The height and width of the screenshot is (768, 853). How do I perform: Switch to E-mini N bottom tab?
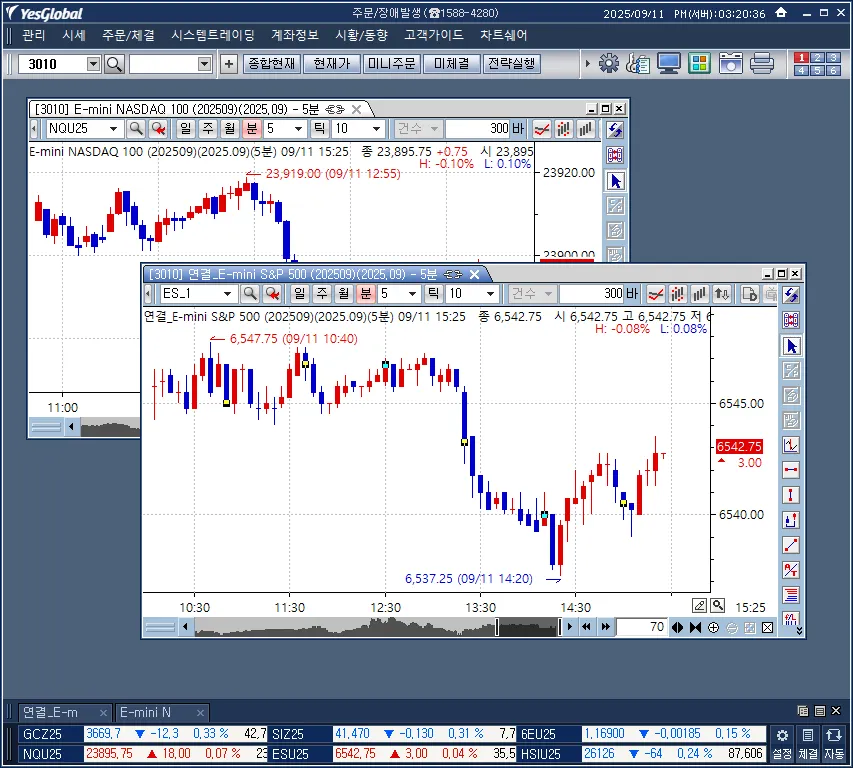point(162,713)
